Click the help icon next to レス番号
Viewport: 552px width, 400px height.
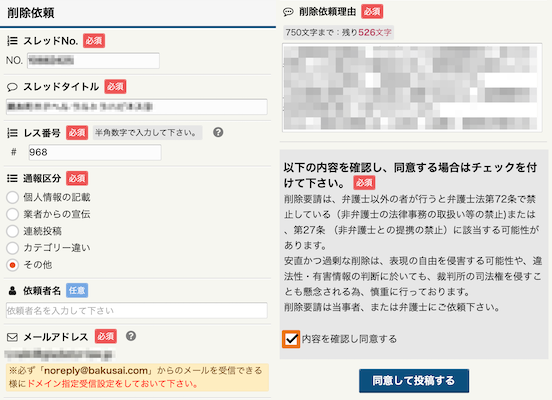[218, 132]
